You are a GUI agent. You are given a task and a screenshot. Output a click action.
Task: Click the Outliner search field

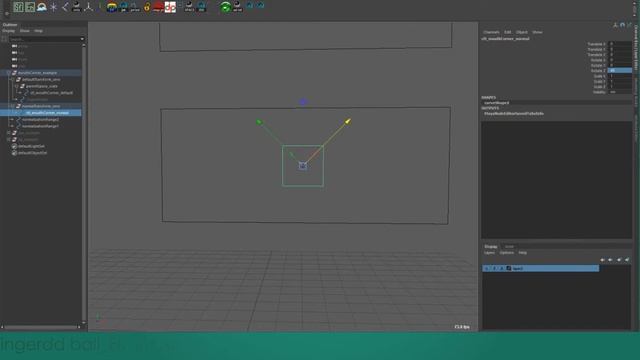pos(44,39)
